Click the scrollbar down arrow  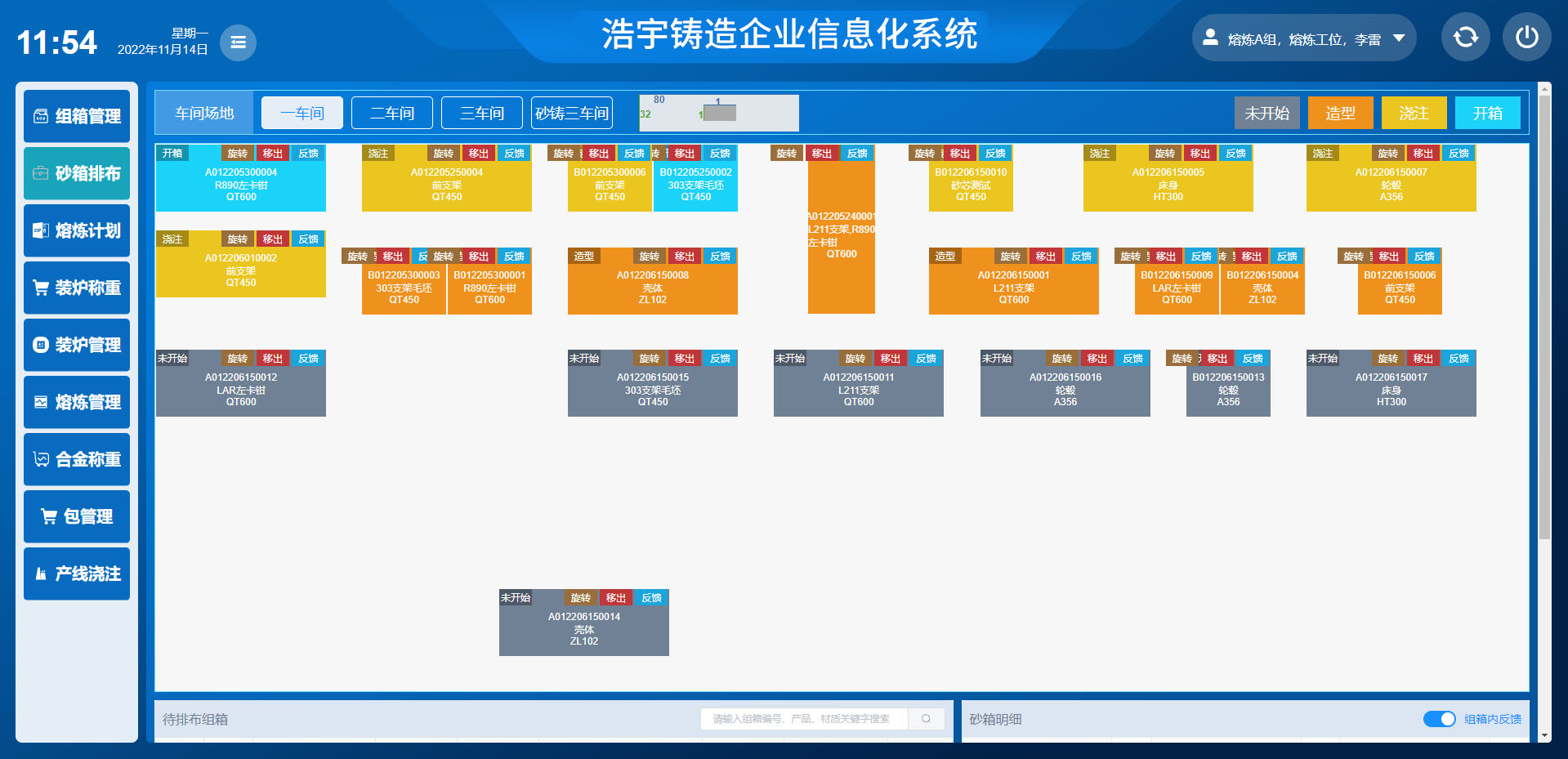click(x=1544, y=735)
